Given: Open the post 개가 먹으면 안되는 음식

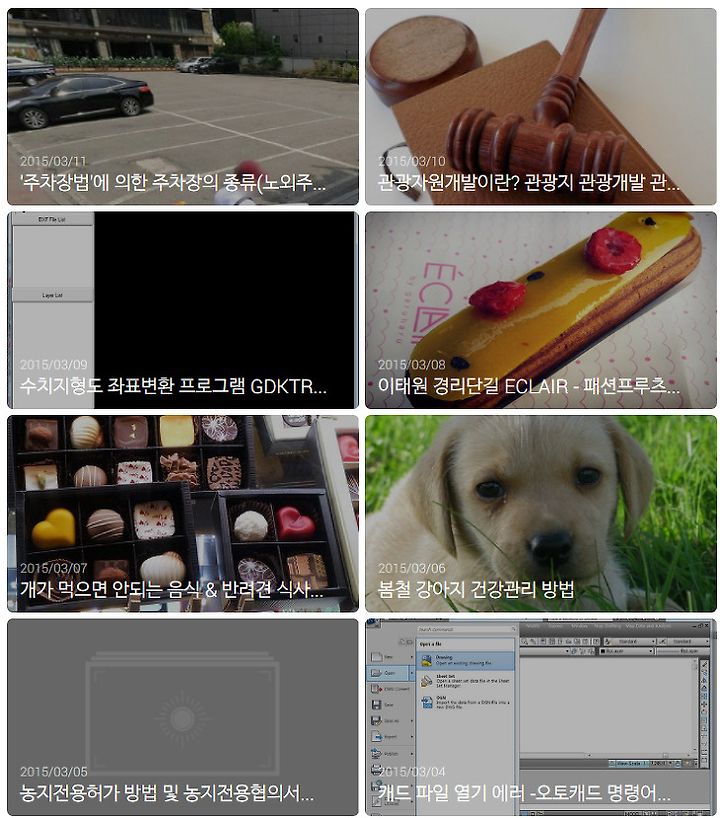Looking at the screenshot, I should pos(172,590).
